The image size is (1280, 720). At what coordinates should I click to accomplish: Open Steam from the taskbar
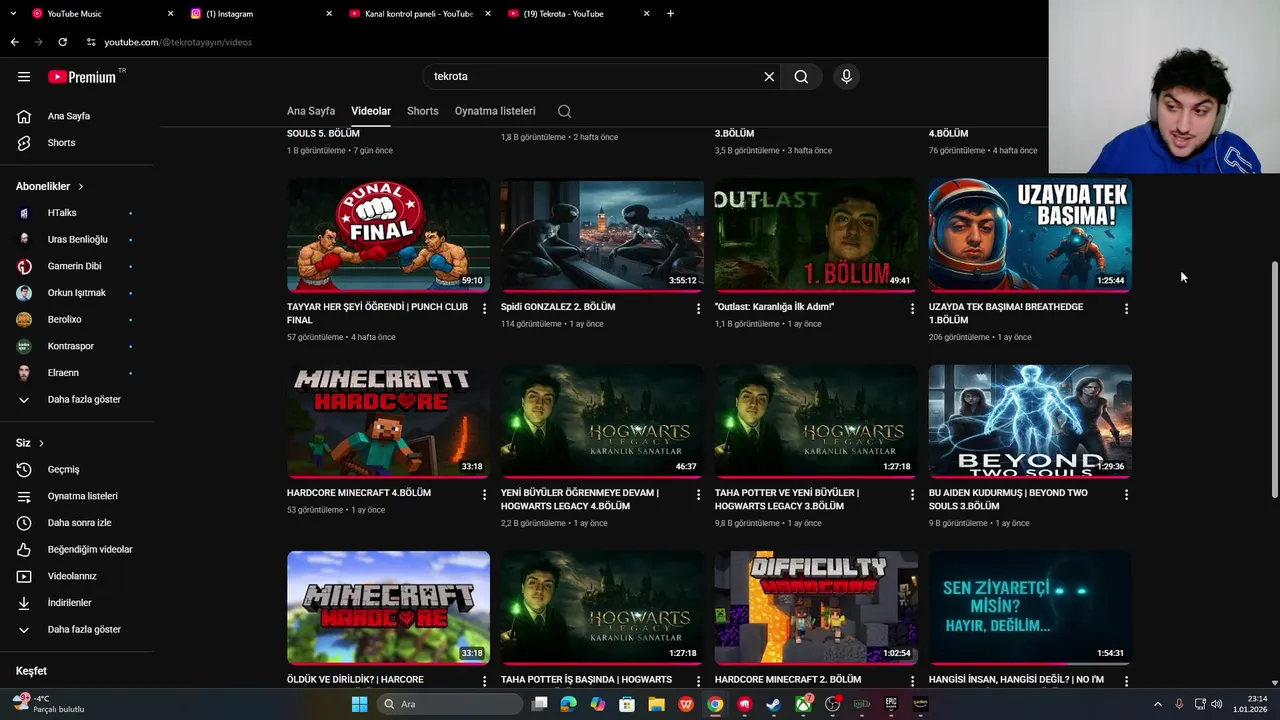coord(773,704)
